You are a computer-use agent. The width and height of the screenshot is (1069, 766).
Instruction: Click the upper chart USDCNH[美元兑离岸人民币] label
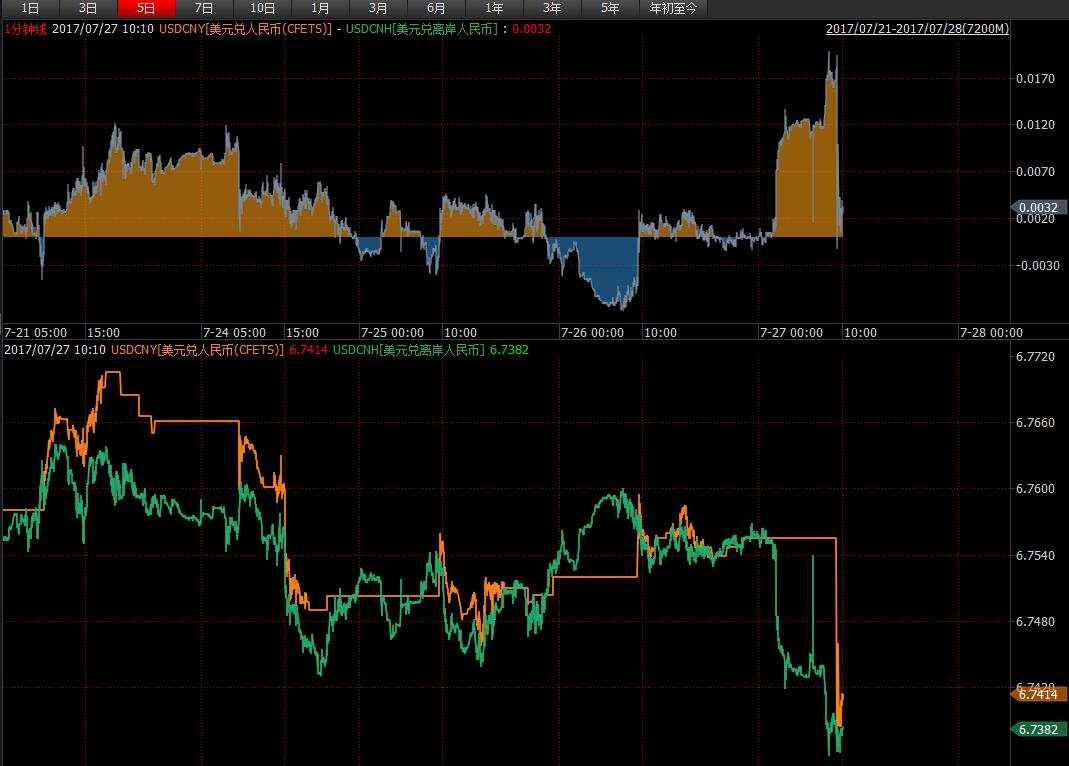click(x=422, y=29)
